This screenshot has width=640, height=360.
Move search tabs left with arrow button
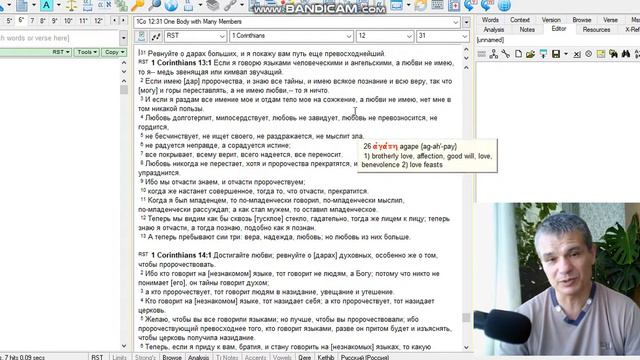[x=114, y=20]
